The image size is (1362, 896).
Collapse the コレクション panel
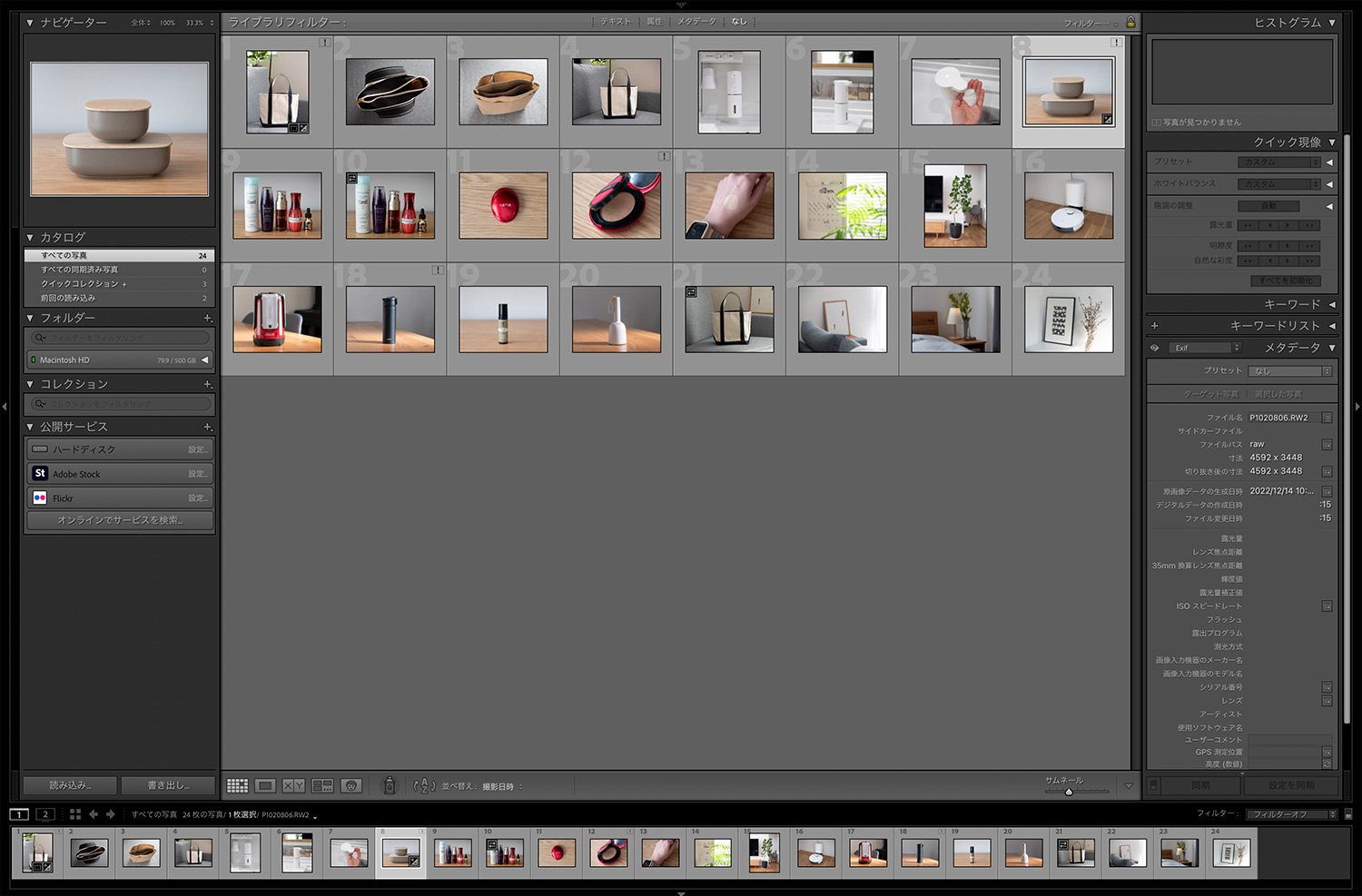point(30,384)
